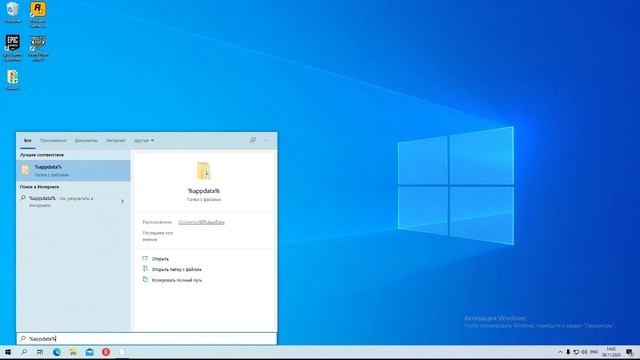Screen dimensions: 640x360
Task: Open the Action Center notifications icon
Action: click(x=630, y=352)
